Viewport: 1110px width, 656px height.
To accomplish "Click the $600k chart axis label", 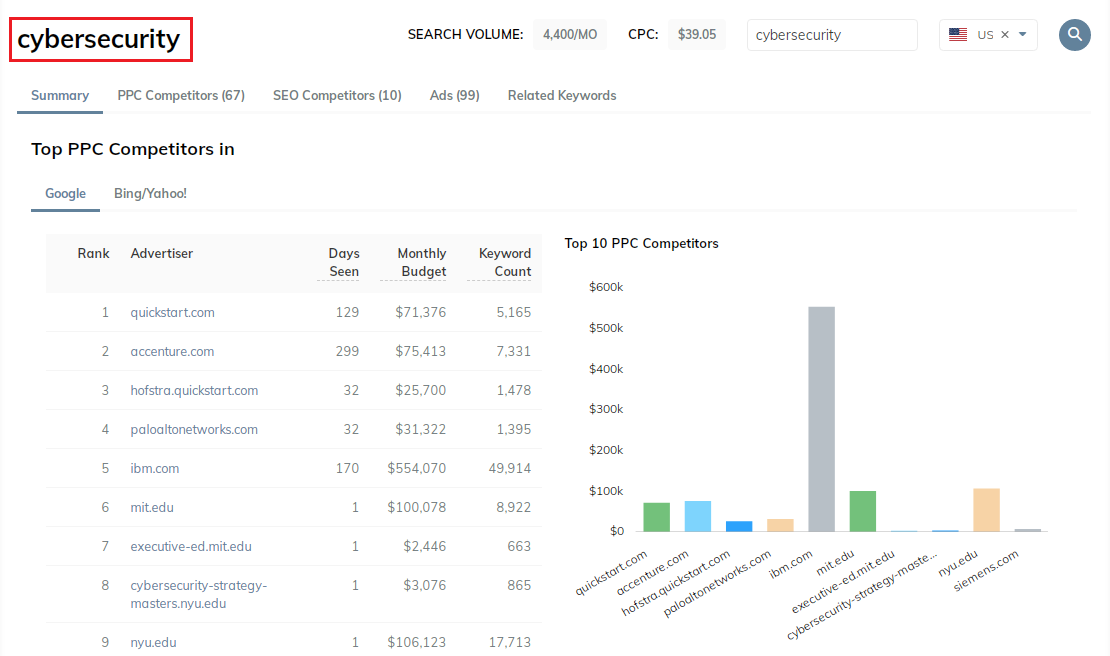I will coord(606,287).
